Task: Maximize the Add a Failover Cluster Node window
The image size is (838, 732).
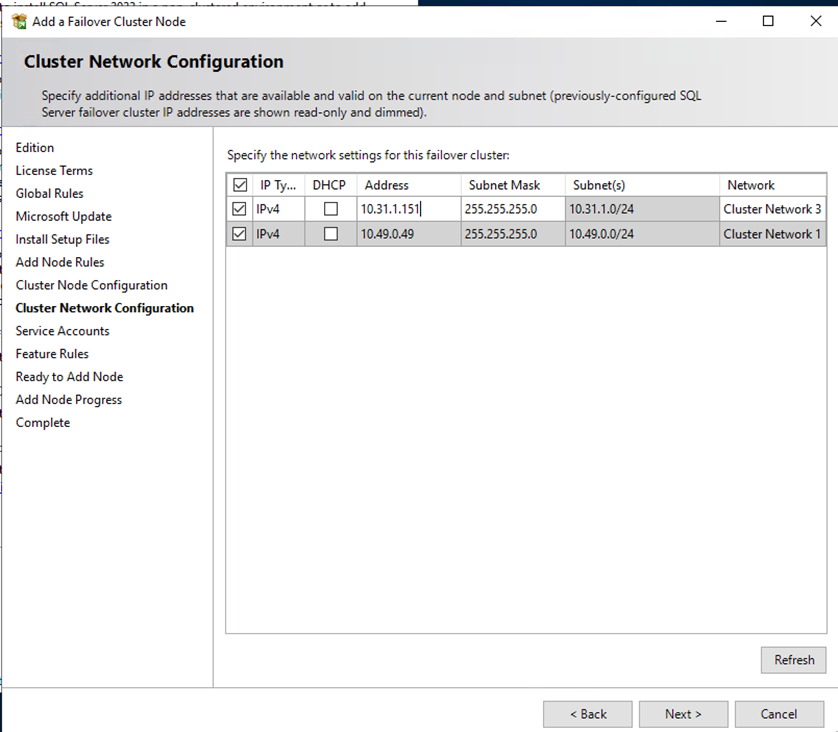Action: (768, 21)
